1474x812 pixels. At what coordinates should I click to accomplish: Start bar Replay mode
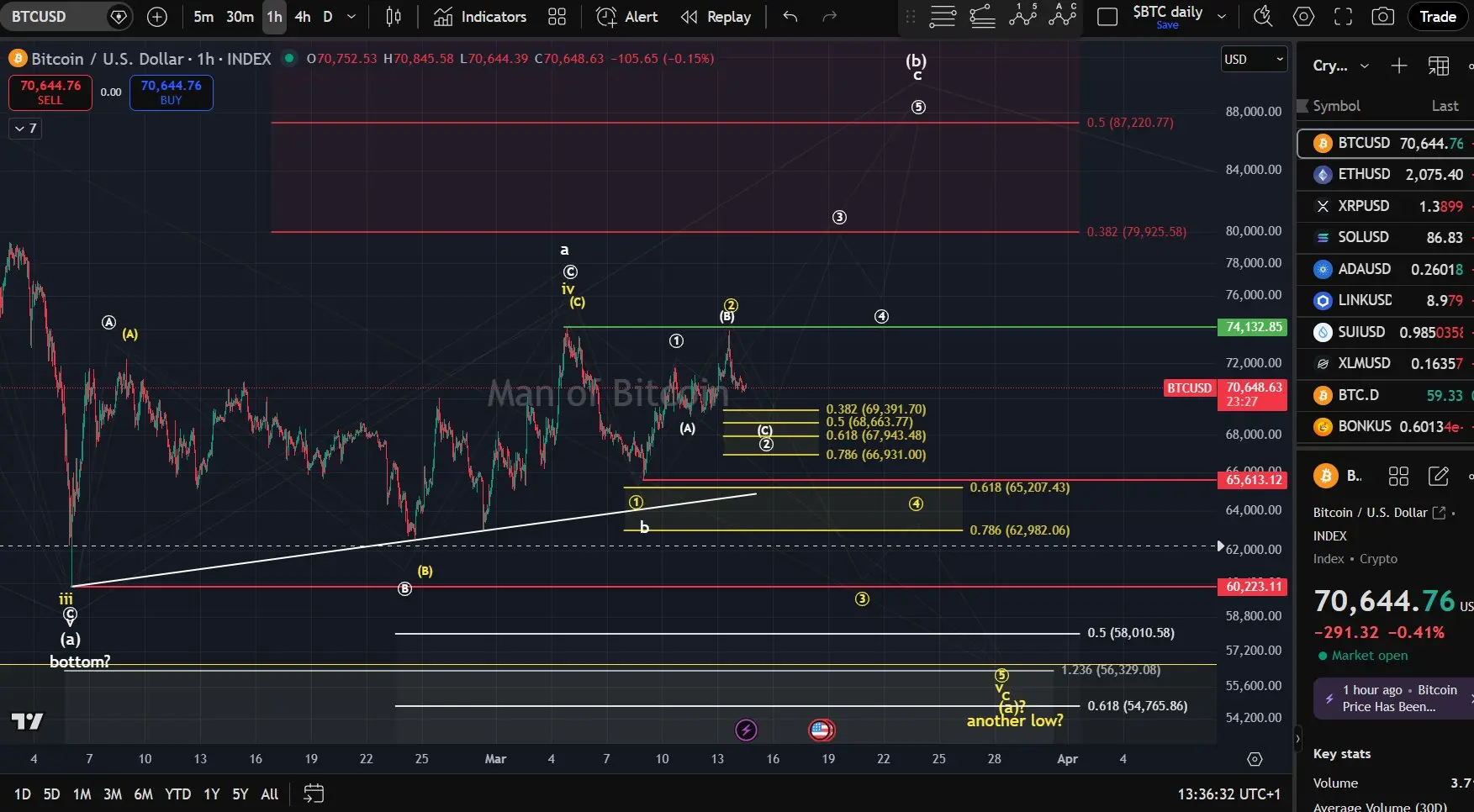tap(716, 17)
